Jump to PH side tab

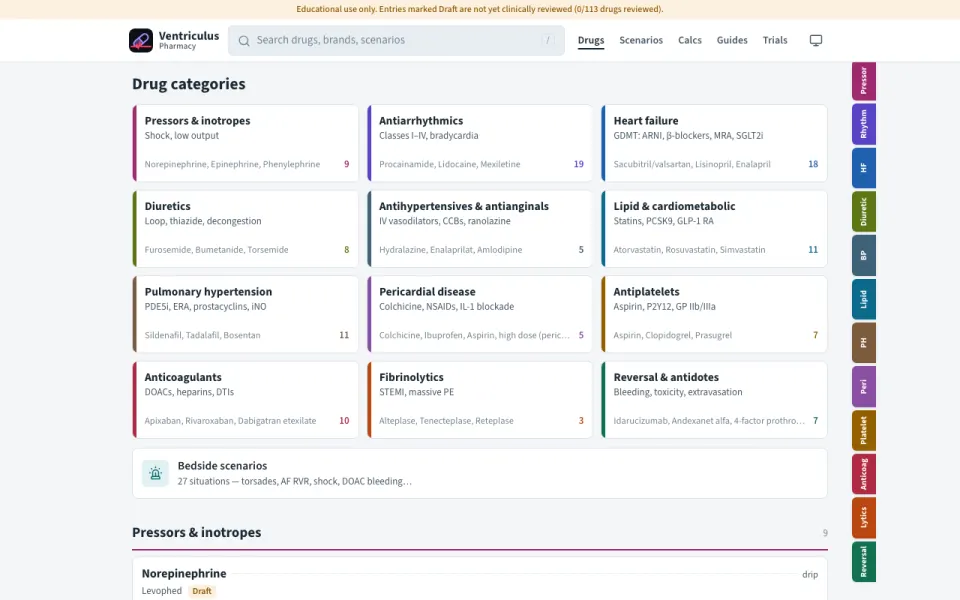[x=864, y=343]
